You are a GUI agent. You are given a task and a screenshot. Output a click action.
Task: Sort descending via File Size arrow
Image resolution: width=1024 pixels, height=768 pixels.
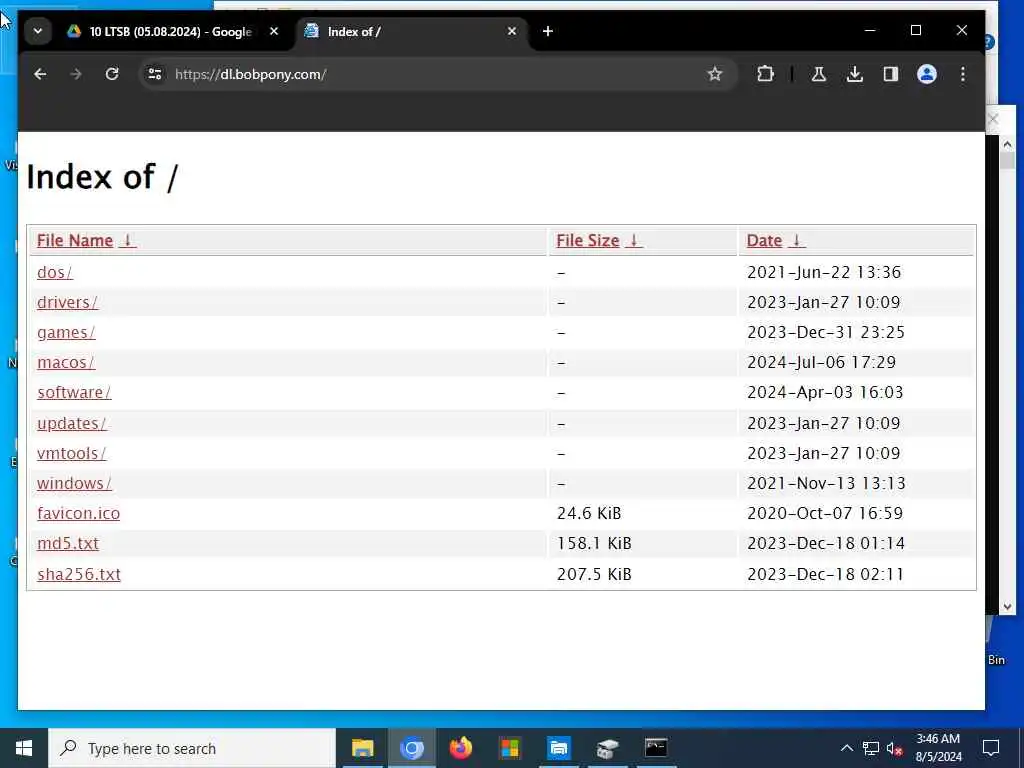point(633,240)
